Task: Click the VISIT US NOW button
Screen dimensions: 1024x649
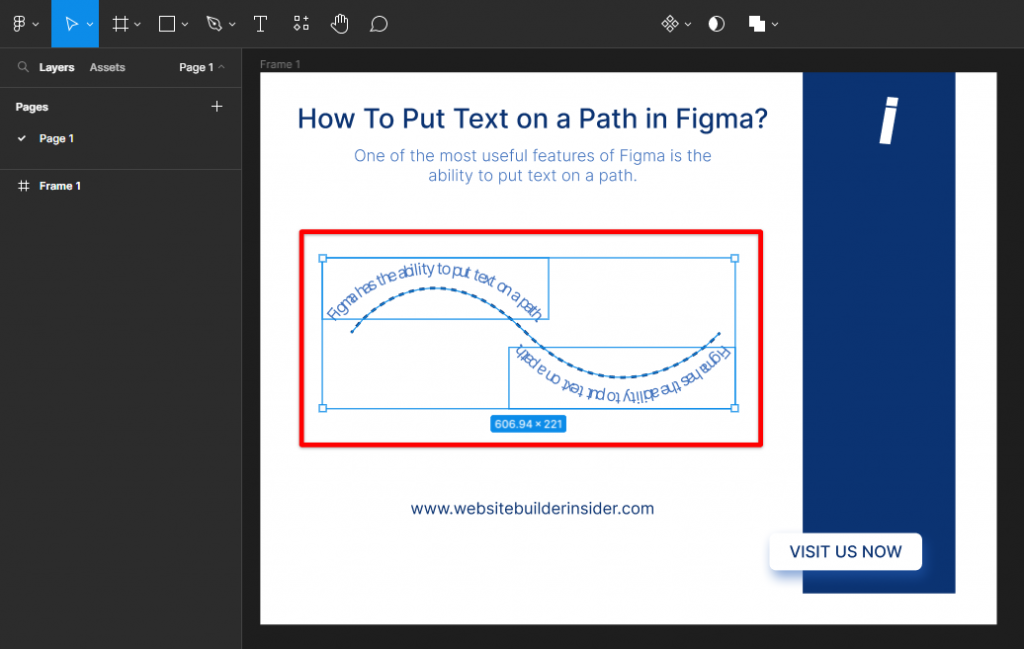Action: (845, 551)
